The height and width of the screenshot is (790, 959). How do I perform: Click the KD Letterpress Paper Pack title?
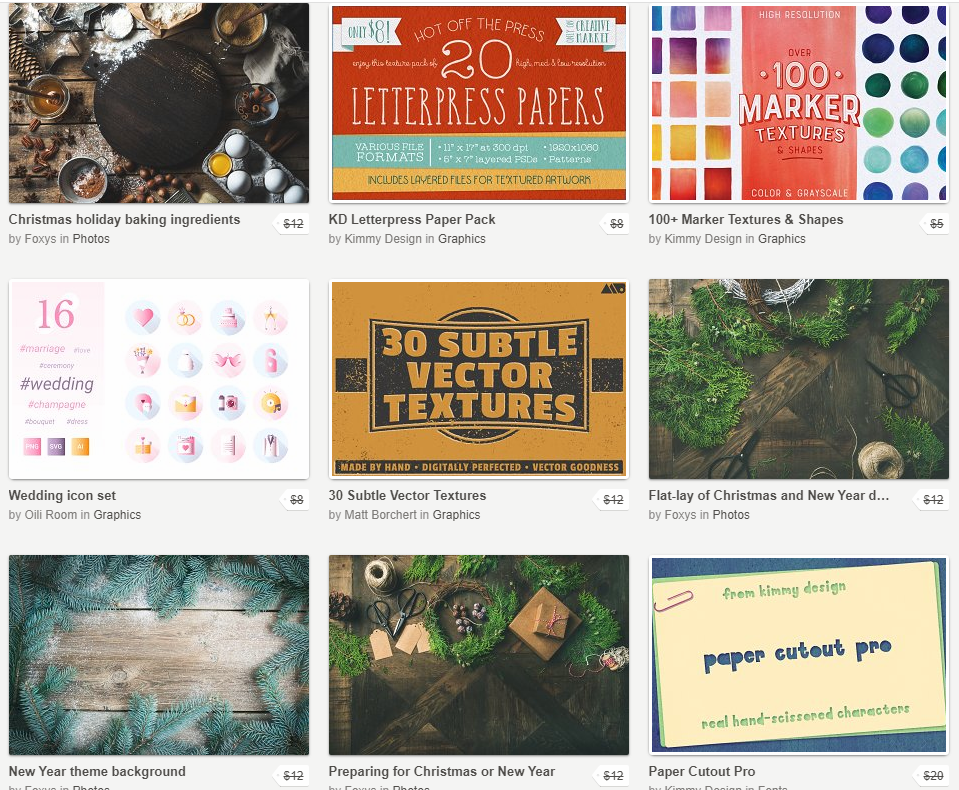[412, 220]
